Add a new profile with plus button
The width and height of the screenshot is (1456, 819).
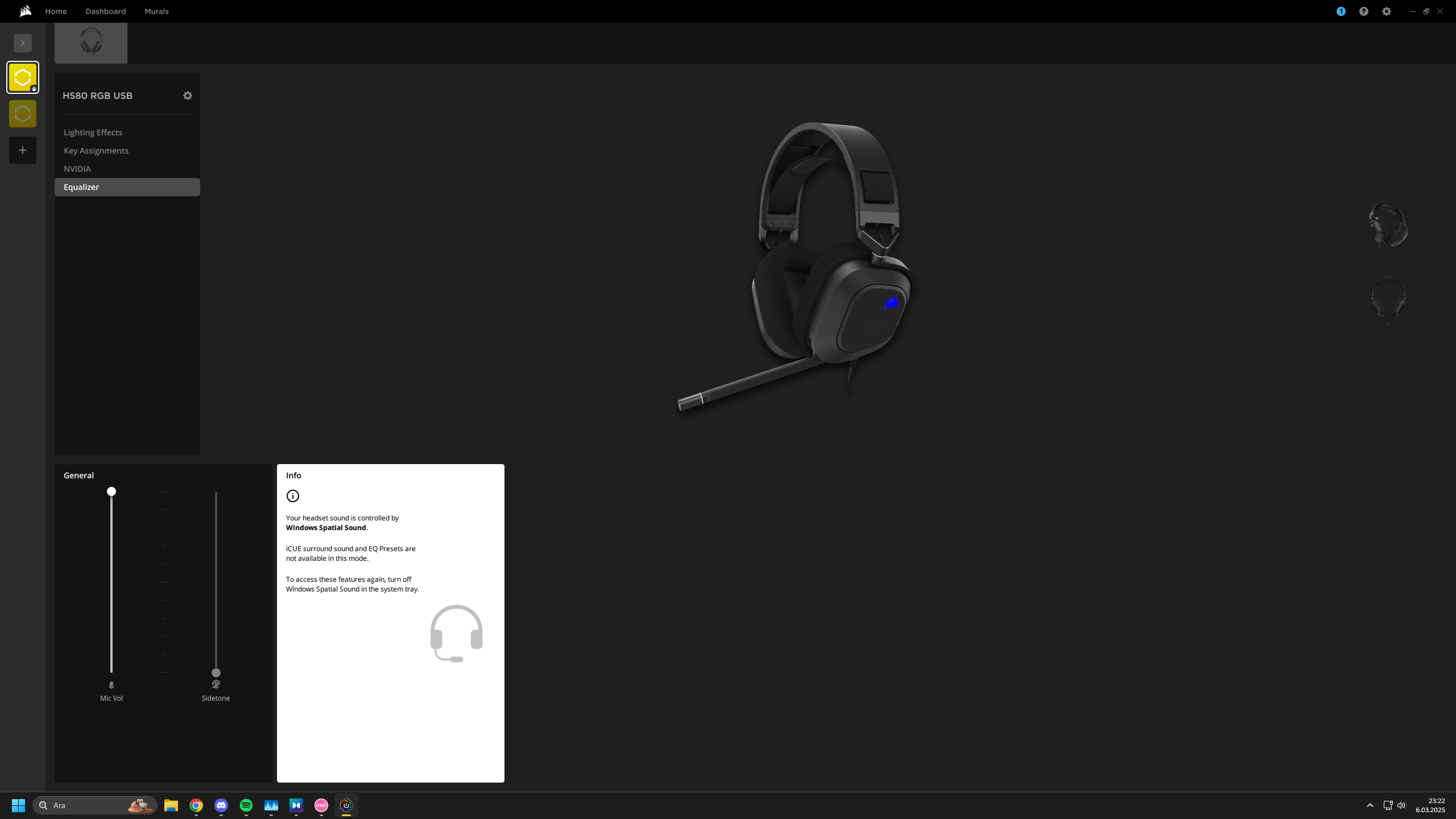pos(23,150)
